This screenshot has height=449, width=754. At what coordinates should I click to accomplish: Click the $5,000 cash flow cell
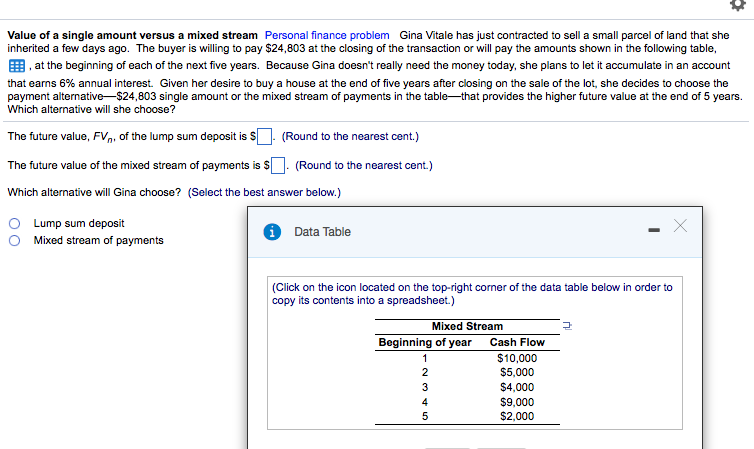pyautogui.click(x=517, y=373)
